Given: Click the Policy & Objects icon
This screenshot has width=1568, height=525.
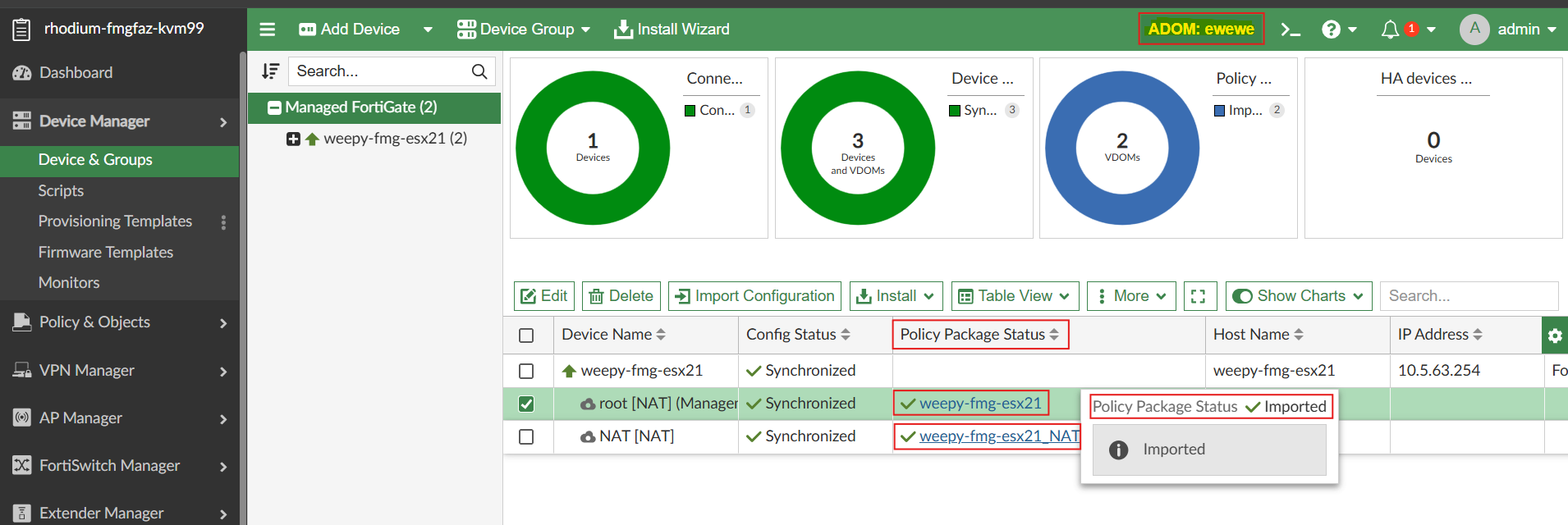Looking at the screenshot, I should tap(22, 322).
